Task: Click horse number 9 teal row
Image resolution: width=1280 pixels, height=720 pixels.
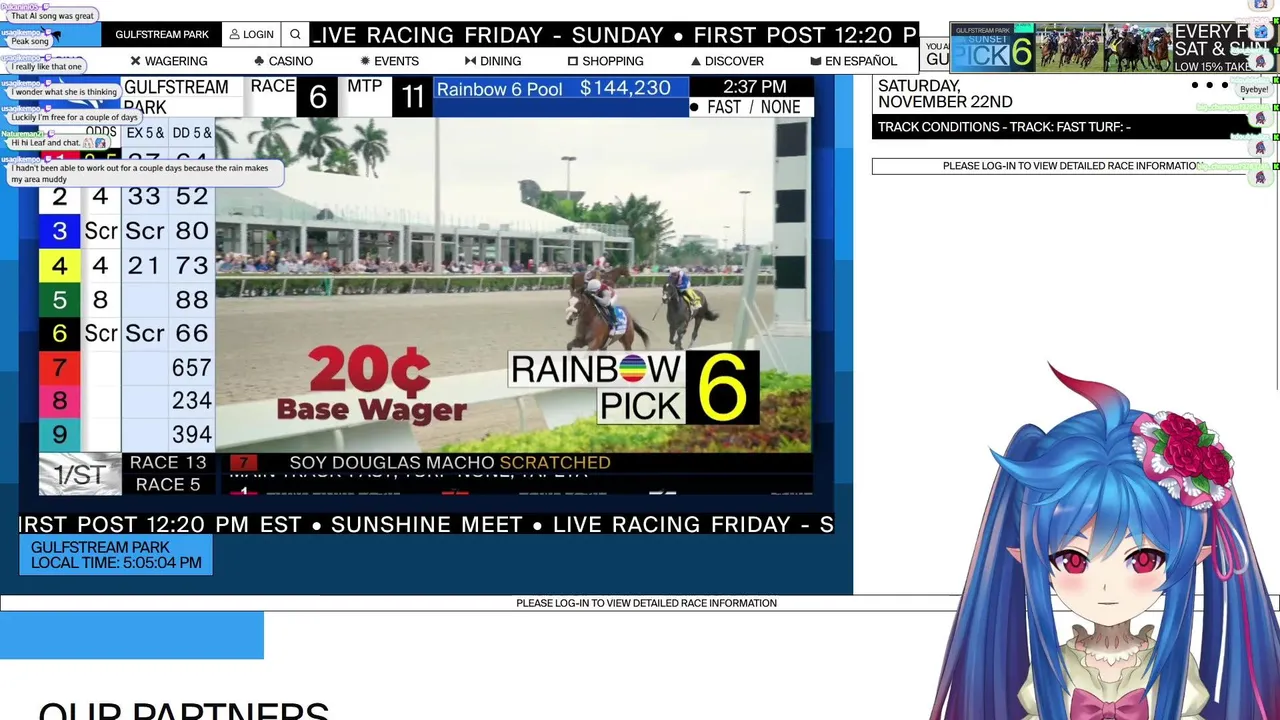Action: click(59, 434)
